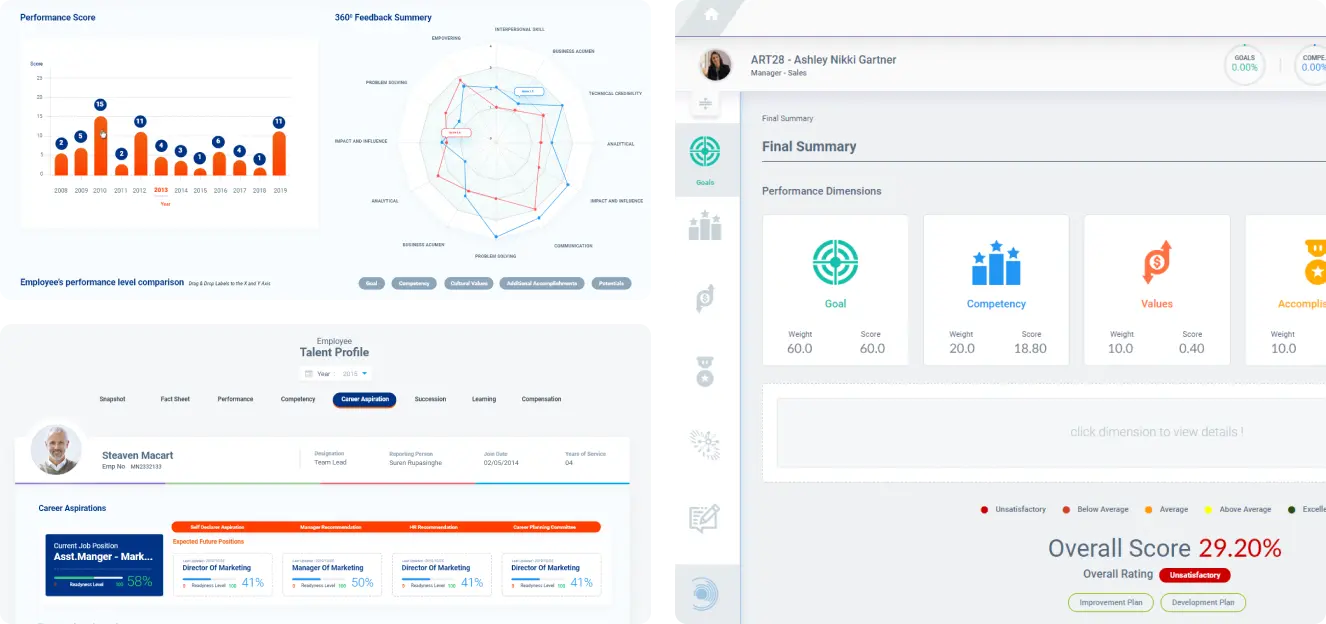Viewport: 1326px width, 624px height.
Task: Open the Career Aspiration tab
Action: coord(364,399)
